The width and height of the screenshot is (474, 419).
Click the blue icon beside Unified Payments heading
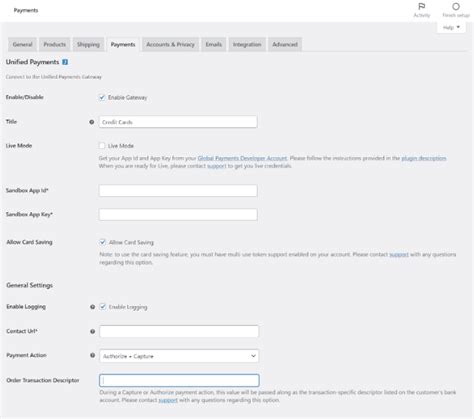[x=65, y=62]
